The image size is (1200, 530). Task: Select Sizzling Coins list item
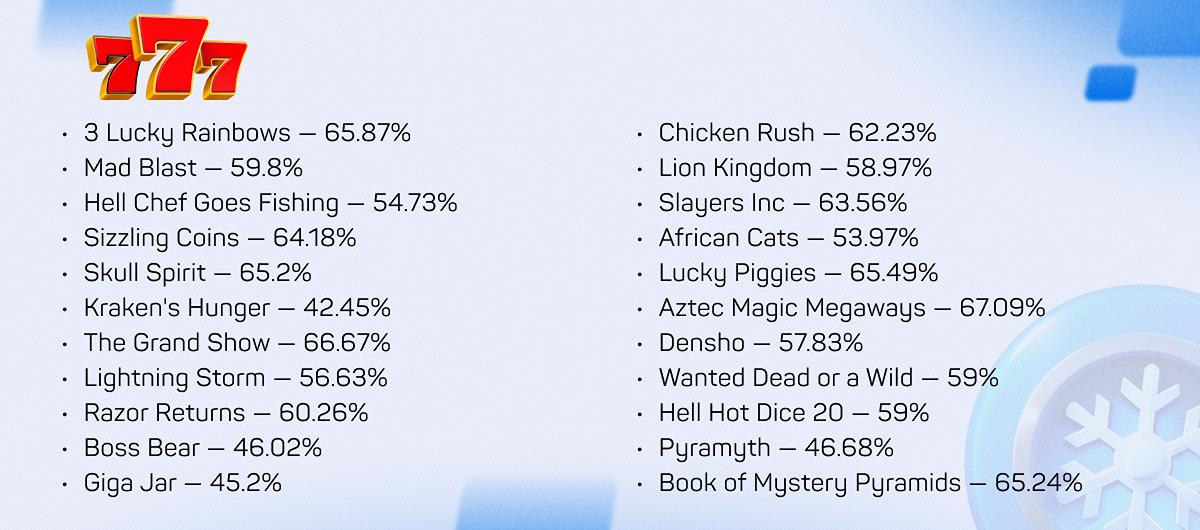click(220, 238)
